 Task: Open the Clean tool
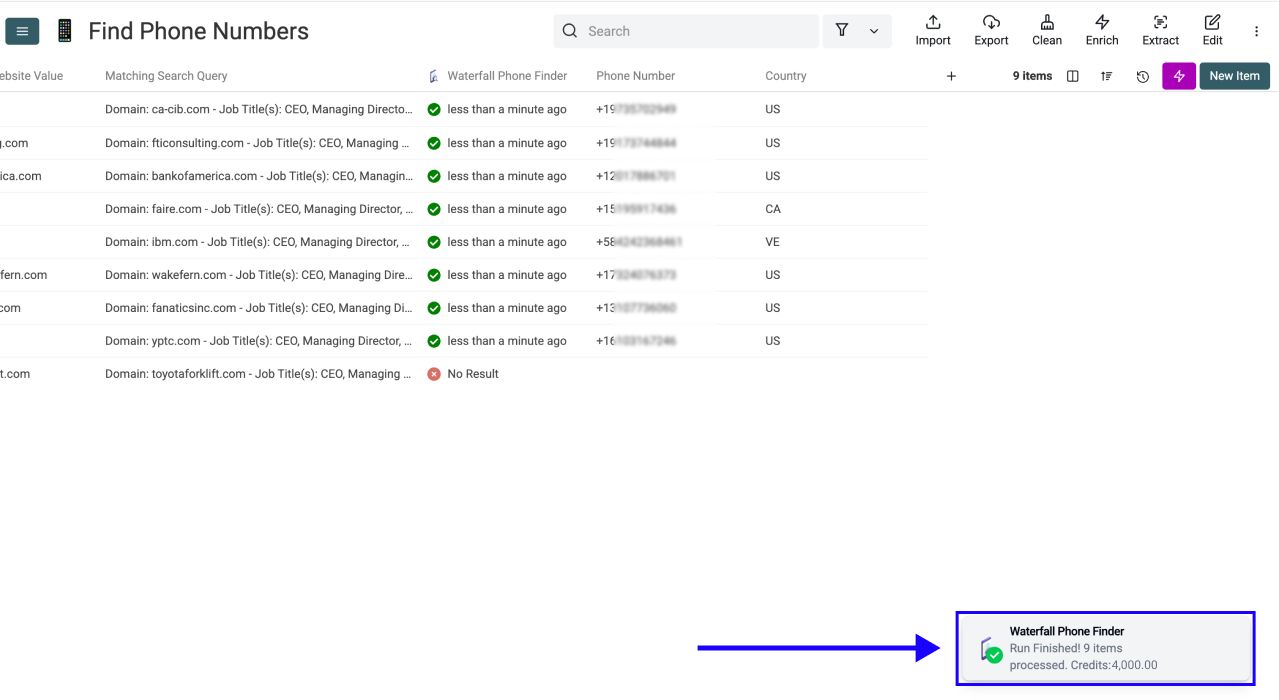1046,23
